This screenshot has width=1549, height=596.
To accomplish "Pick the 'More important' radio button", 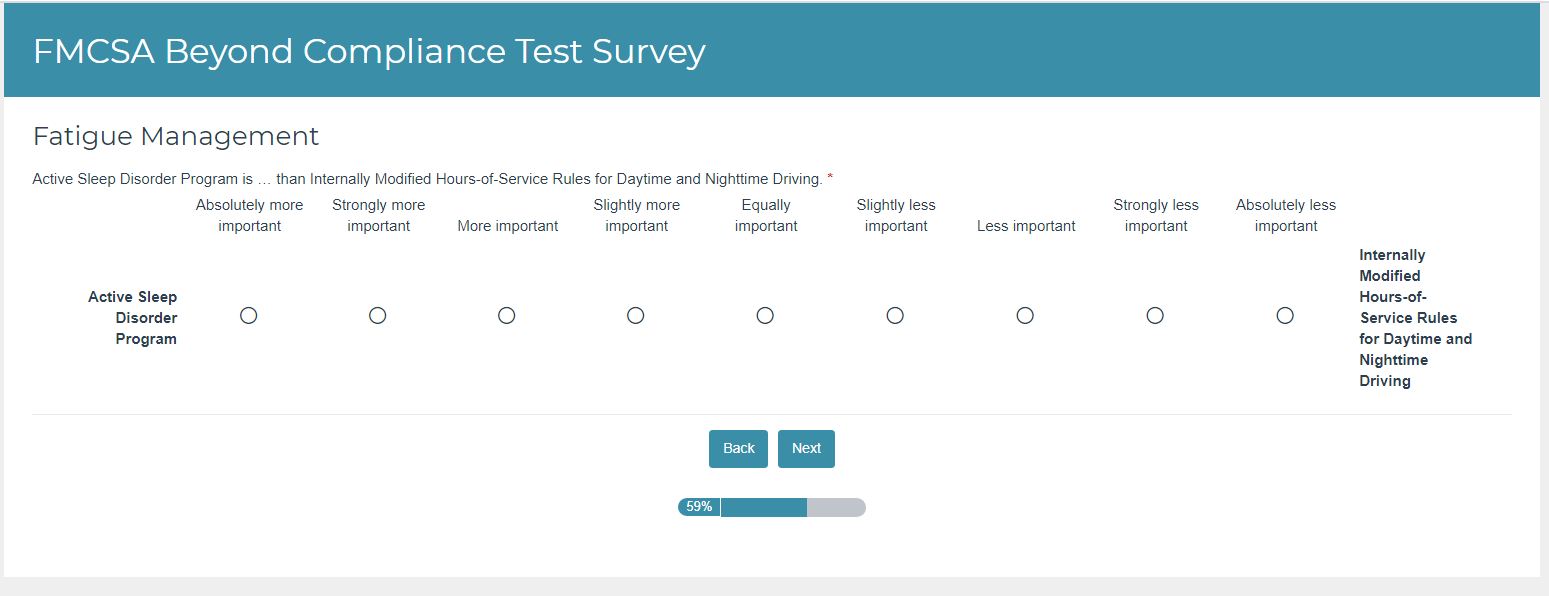I will [x=507, y=315].
